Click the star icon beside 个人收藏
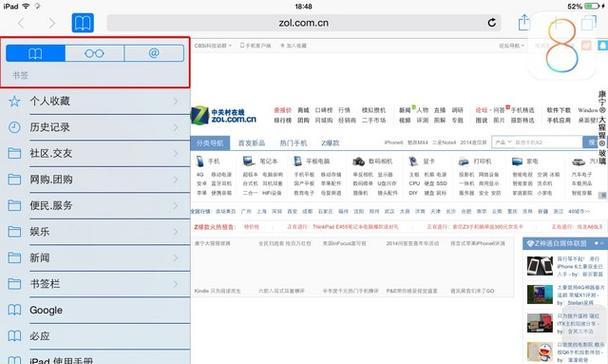608x364 pixels. point(14,101)
